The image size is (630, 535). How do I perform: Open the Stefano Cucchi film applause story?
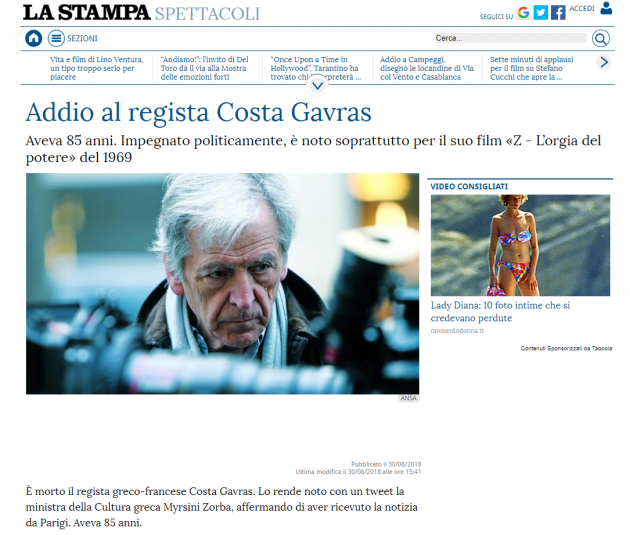coord(536,68)
